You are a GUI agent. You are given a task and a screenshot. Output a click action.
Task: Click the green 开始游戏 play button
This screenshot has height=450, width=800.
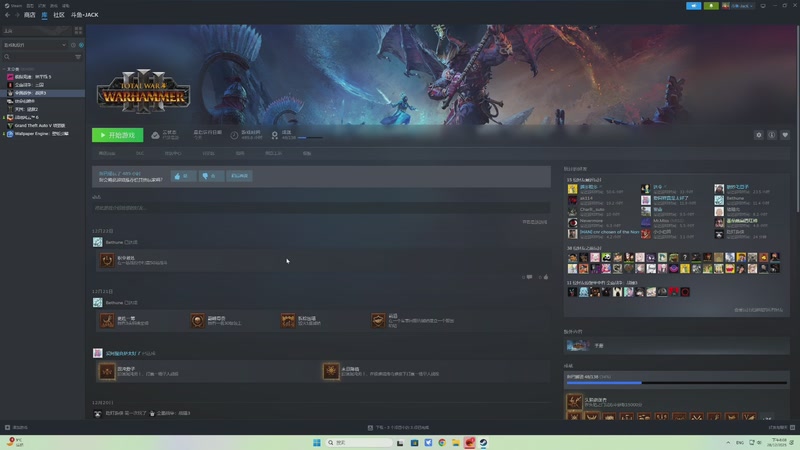tap(117, 135)
